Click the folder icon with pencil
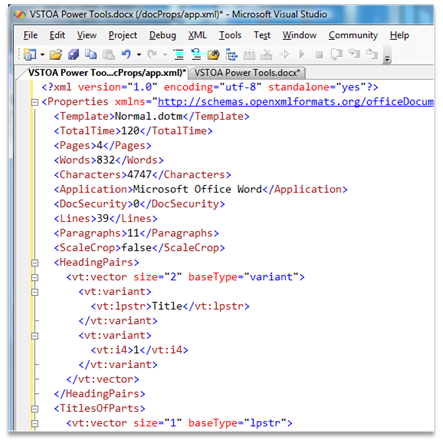The image size is (443, 444). (x=213, y=54)
